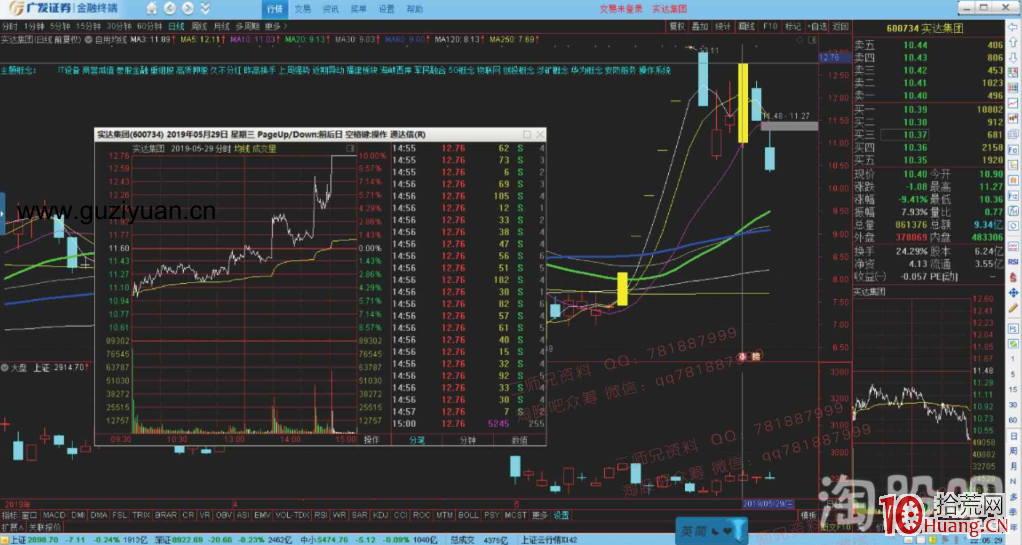Switch to the 数值 tab in the popup
This screenshot has height=545, width=1022.
[x=519, y=440]
